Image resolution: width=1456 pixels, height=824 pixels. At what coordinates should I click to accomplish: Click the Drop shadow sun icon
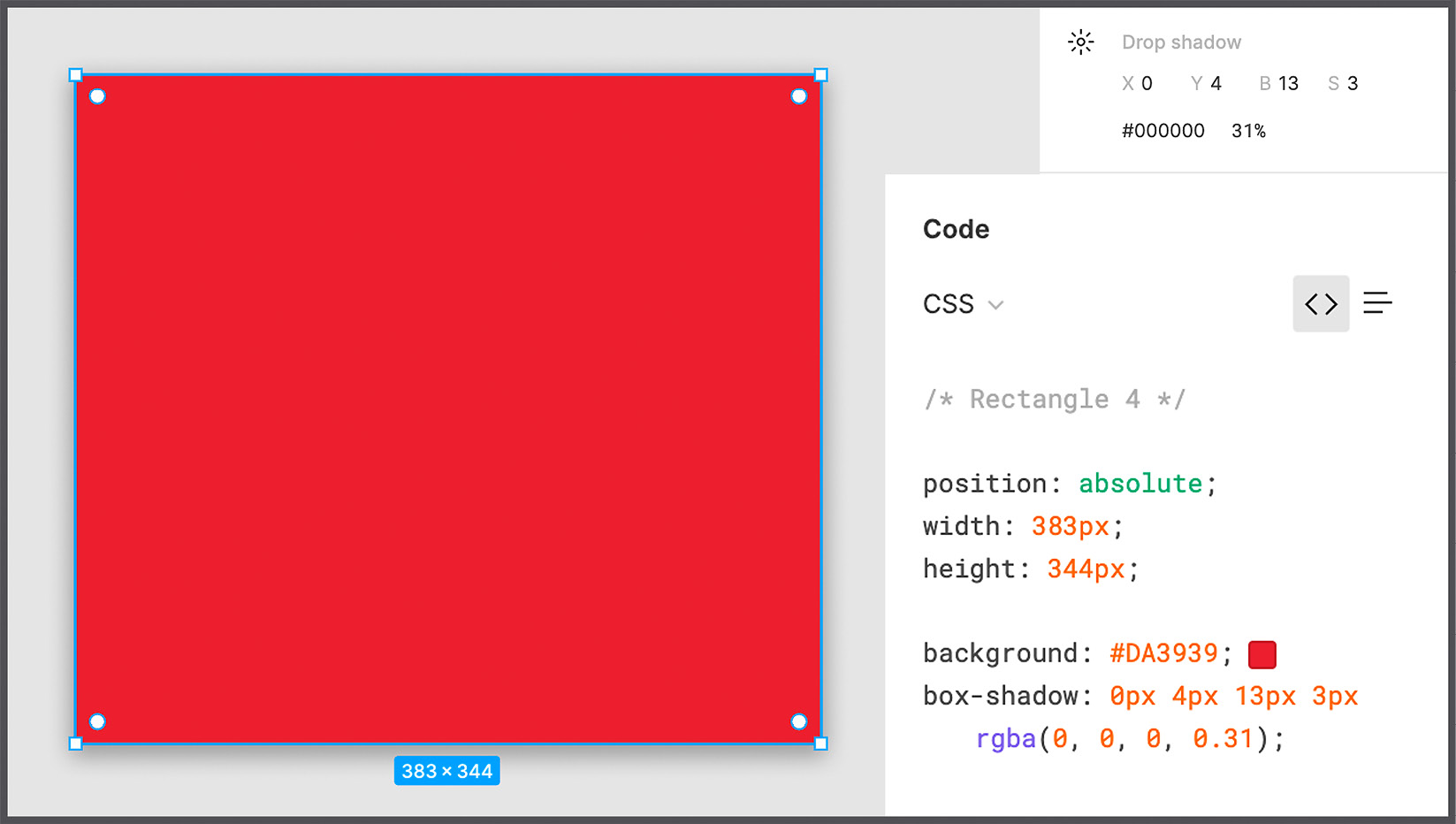(1080, 41)
